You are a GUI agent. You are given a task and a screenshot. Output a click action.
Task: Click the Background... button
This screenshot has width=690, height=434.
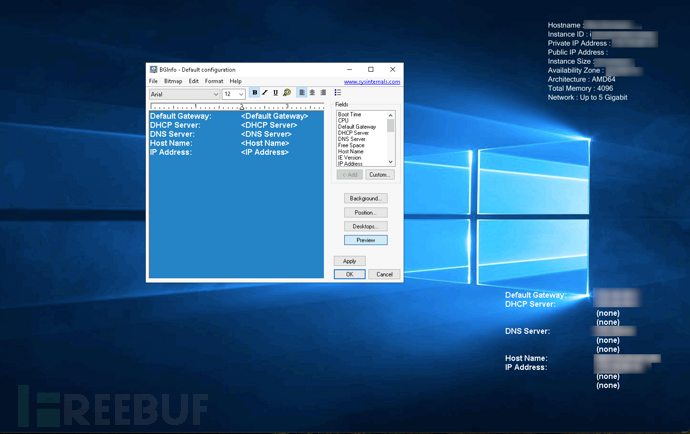(x=365, y=199)
